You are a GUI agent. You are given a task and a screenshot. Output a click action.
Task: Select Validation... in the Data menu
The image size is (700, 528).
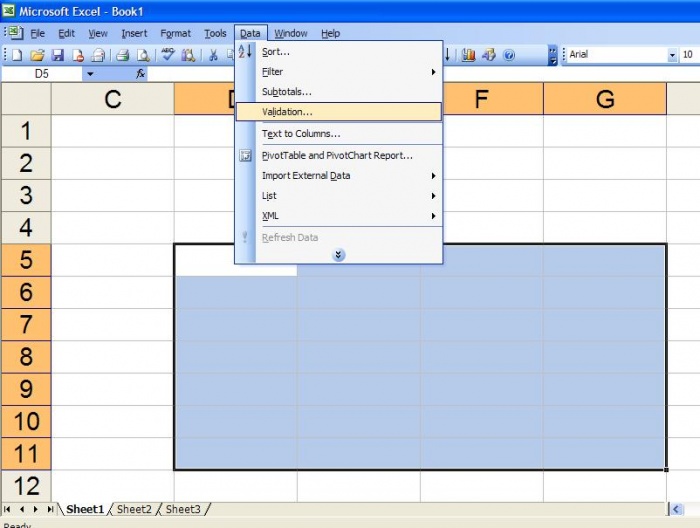[339, 112]
